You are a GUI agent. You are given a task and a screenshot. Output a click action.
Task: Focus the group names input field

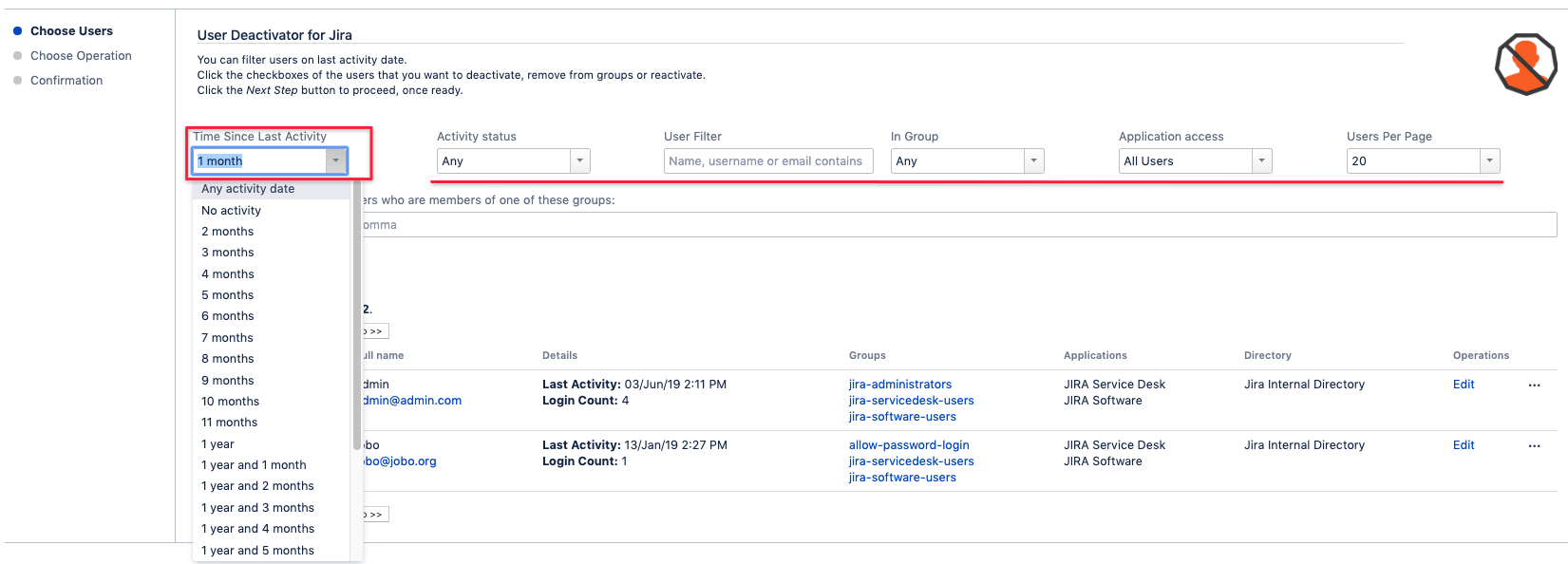coord(959,225)
